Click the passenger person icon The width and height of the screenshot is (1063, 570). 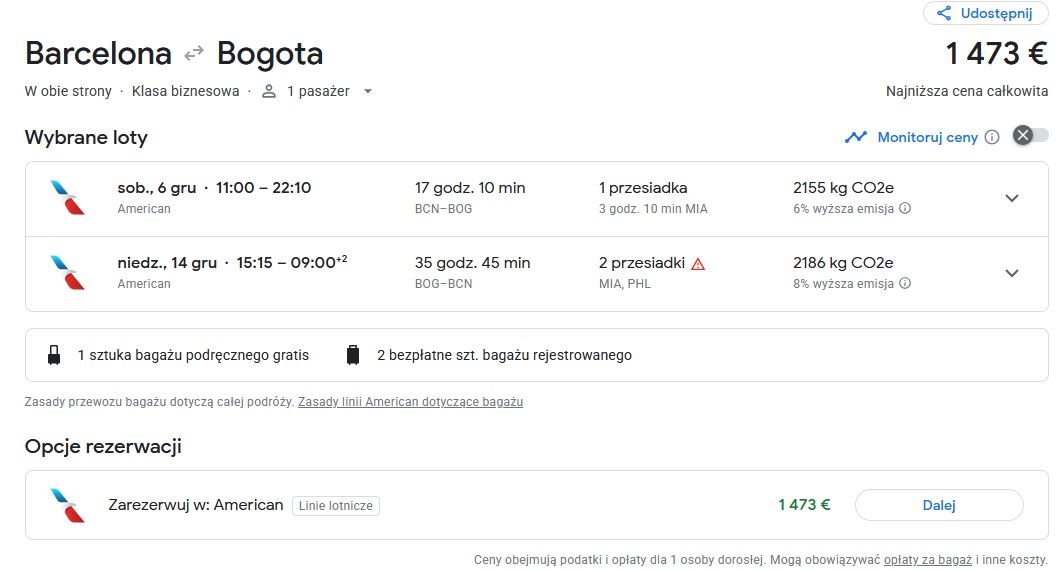(x=269, y=91)
